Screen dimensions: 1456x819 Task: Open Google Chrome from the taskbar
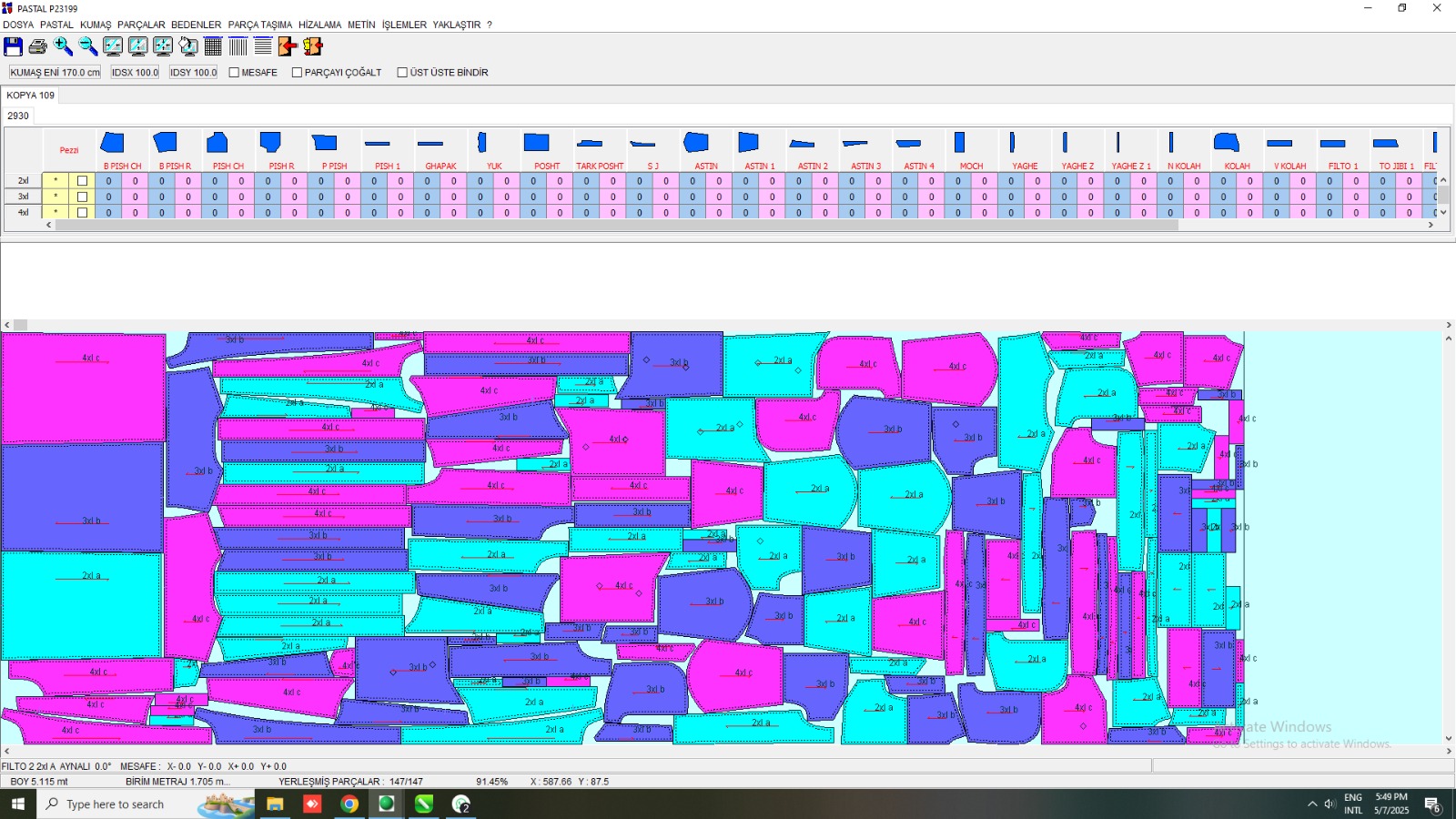tap(349, 804)
